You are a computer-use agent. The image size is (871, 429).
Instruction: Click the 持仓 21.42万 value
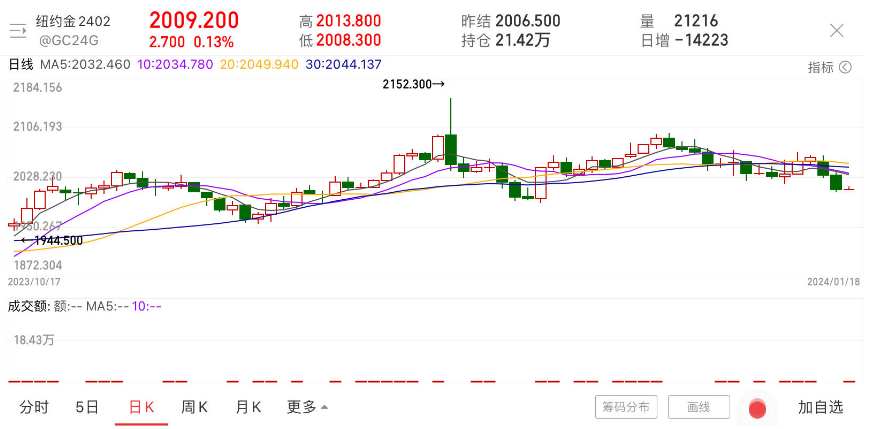[523, 41]
